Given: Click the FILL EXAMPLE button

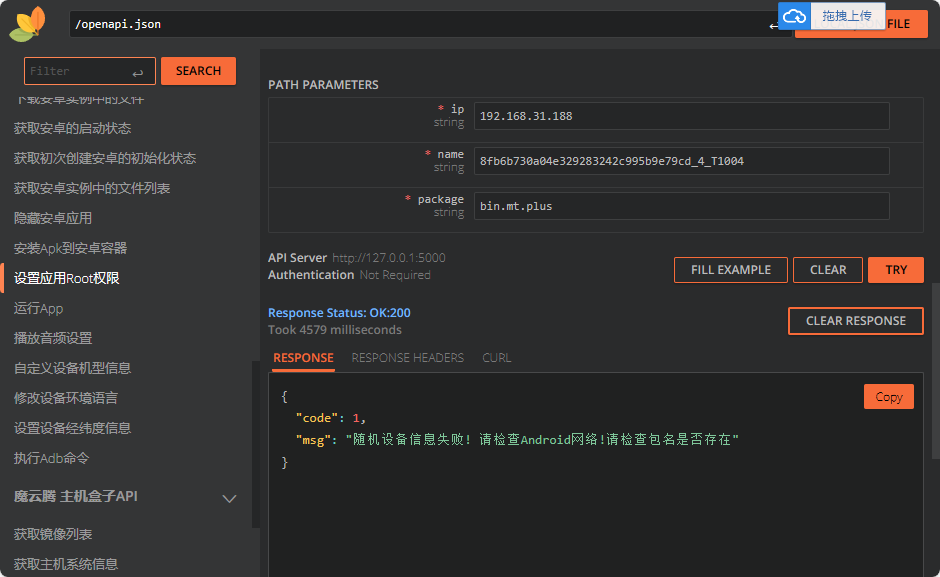Looking at the screenshot, I should [730, 270].
